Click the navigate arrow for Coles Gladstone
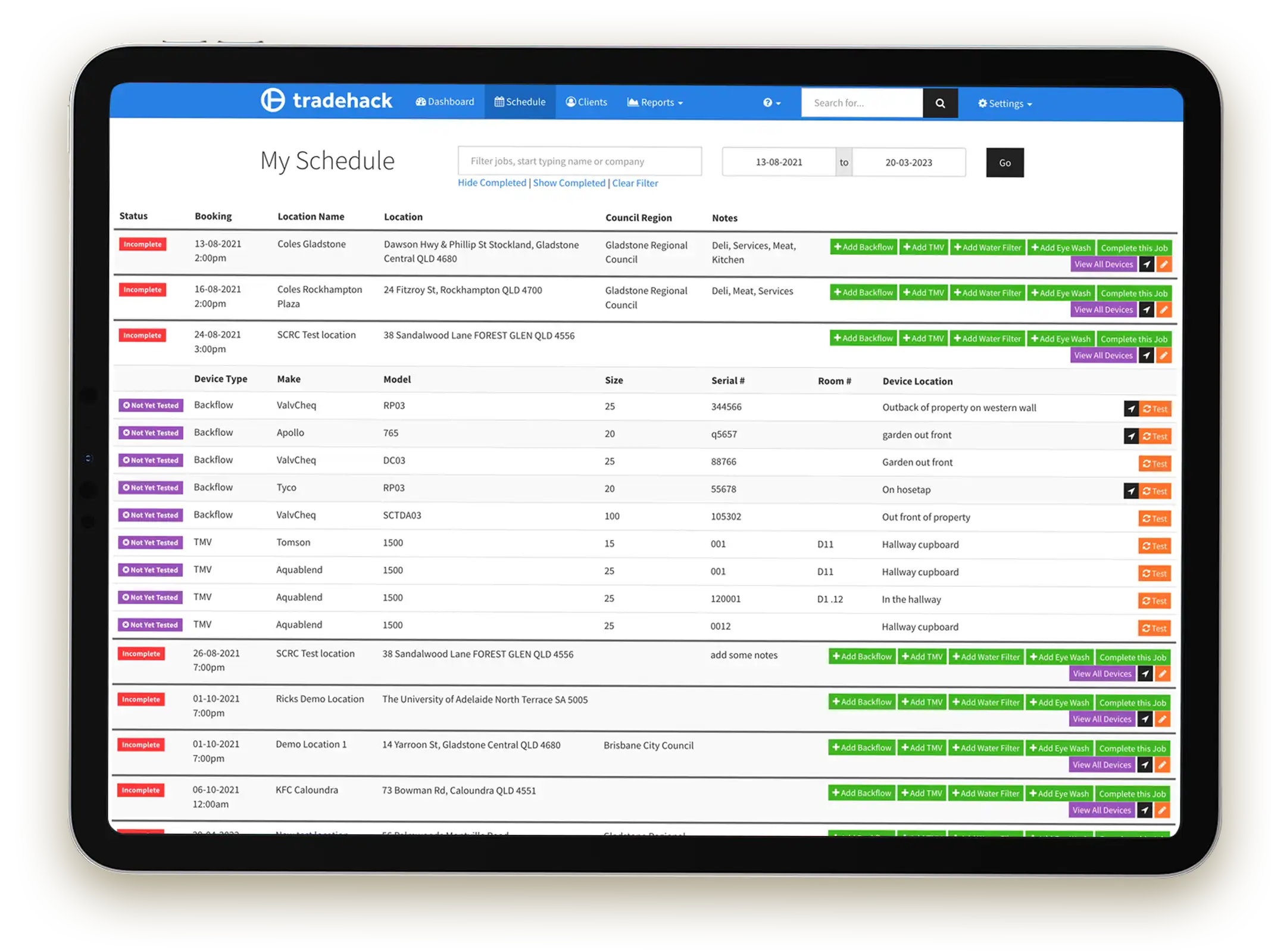 click(x=1147, y=264)
